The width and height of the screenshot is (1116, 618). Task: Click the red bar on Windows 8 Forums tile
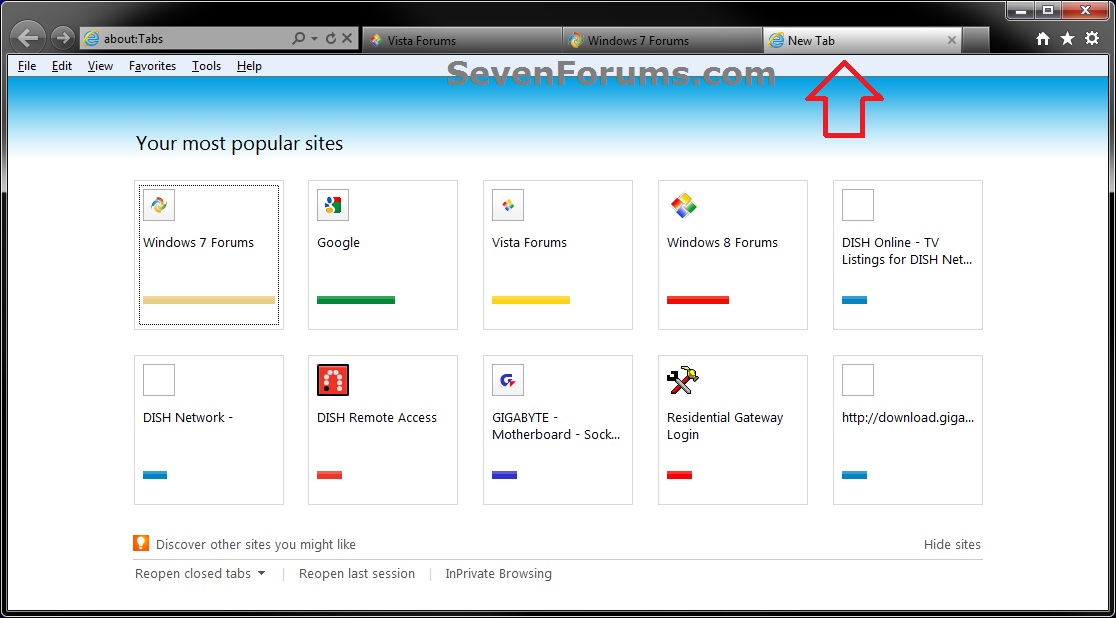[x=698, y=300]
